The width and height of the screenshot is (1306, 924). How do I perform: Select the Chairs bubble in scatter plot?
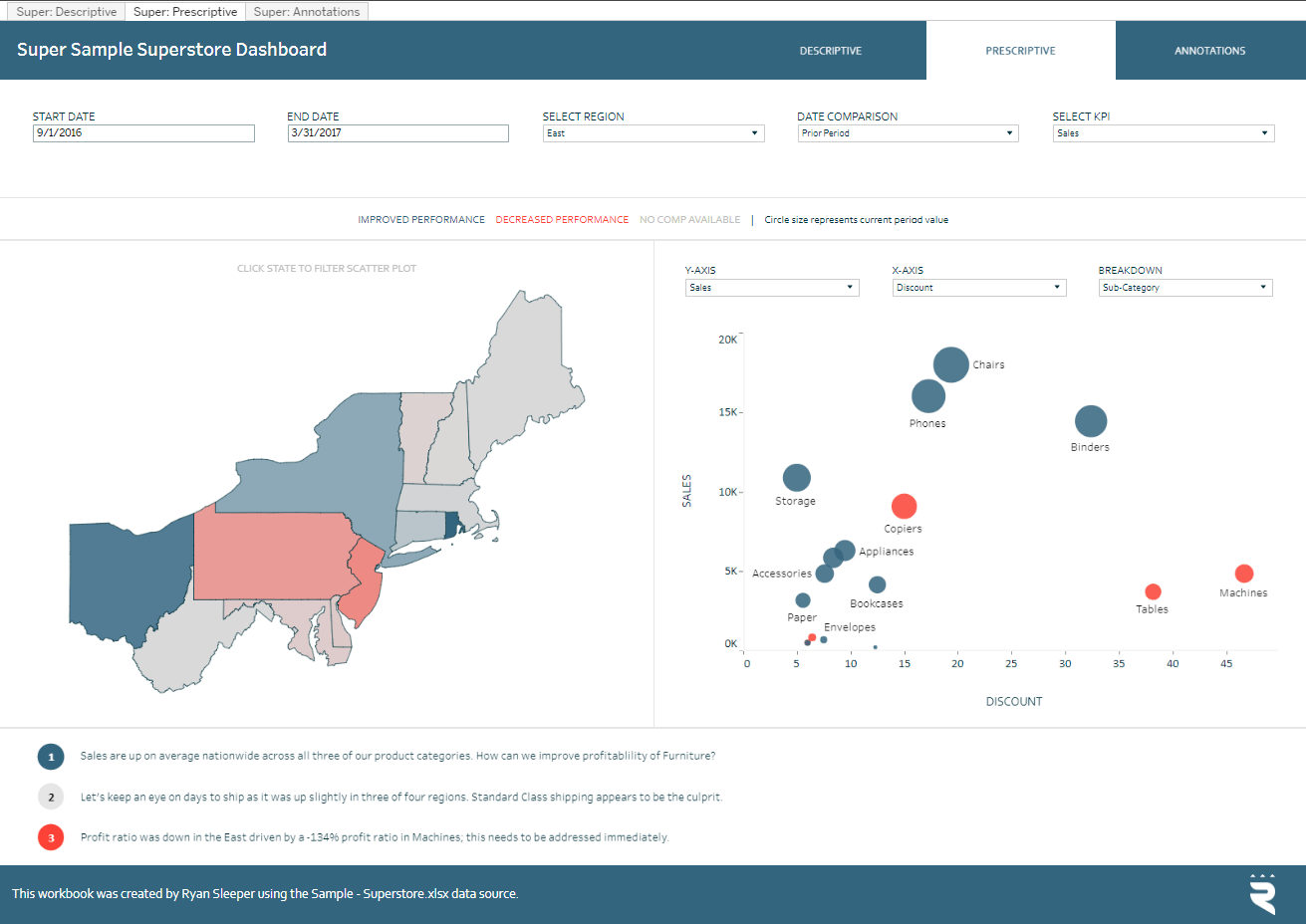tap(951, 364)
